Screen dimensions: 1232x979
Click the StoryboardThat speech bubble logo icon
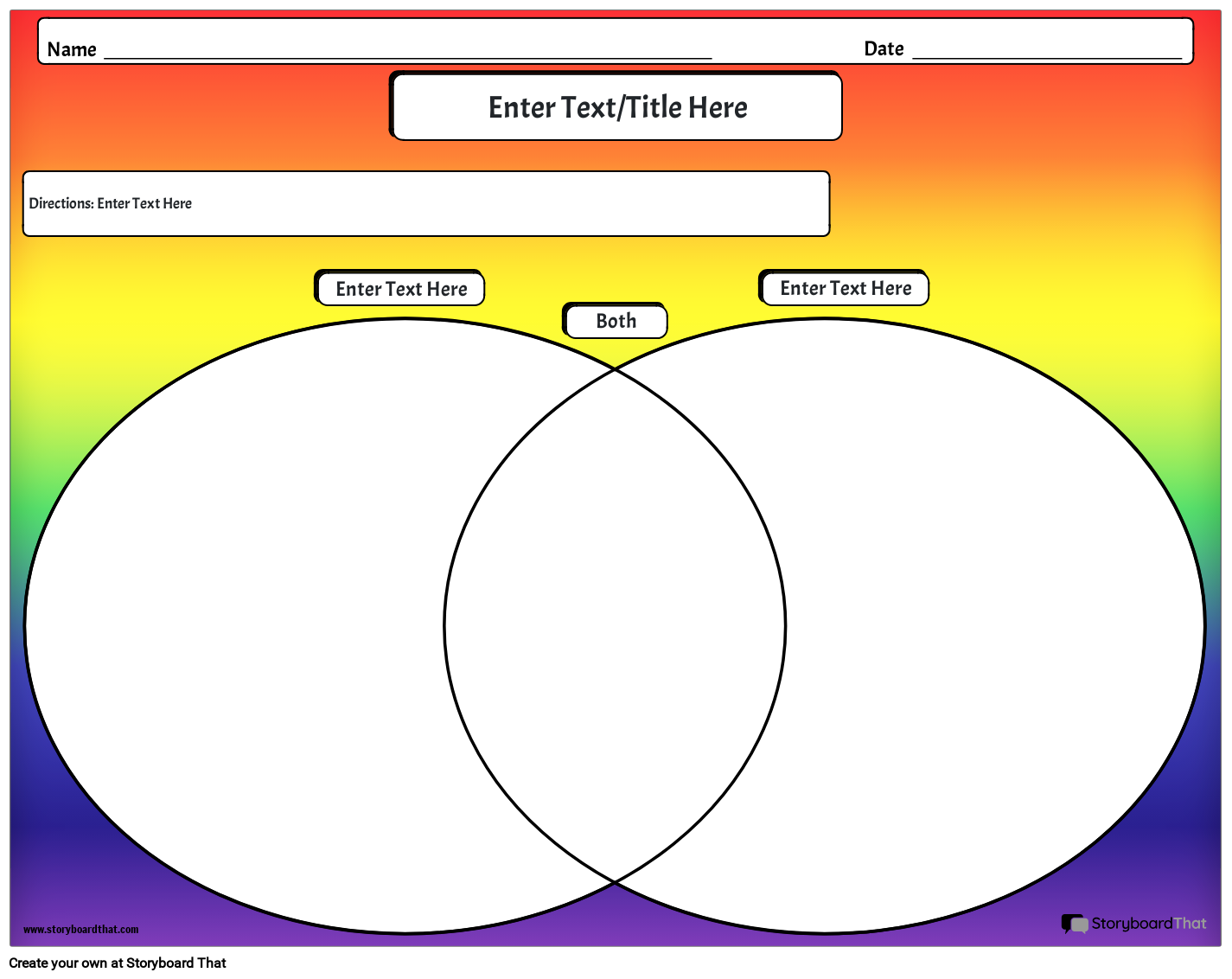coord(1075,925)
